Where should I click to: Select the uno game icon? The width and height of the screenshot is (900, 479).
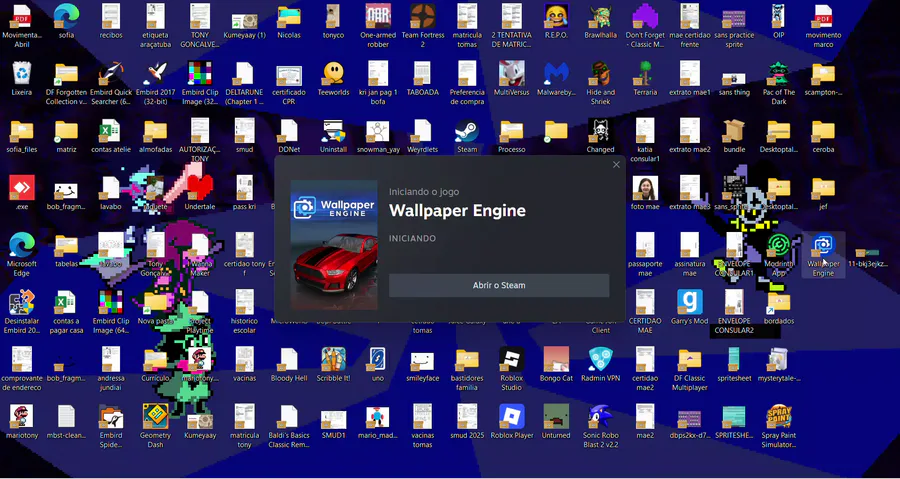coord(378,365)
